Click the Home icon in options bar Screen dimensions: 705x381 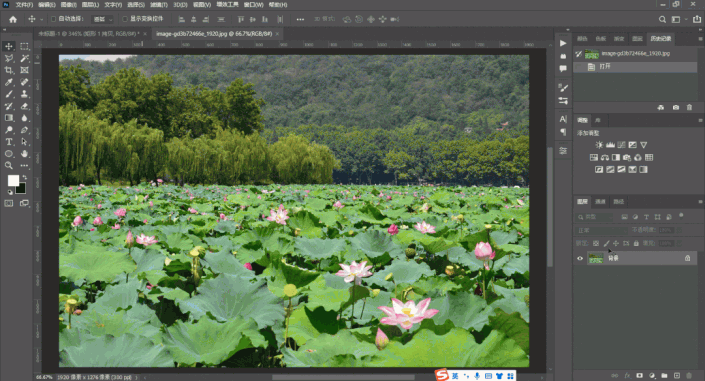click(13, 19)
